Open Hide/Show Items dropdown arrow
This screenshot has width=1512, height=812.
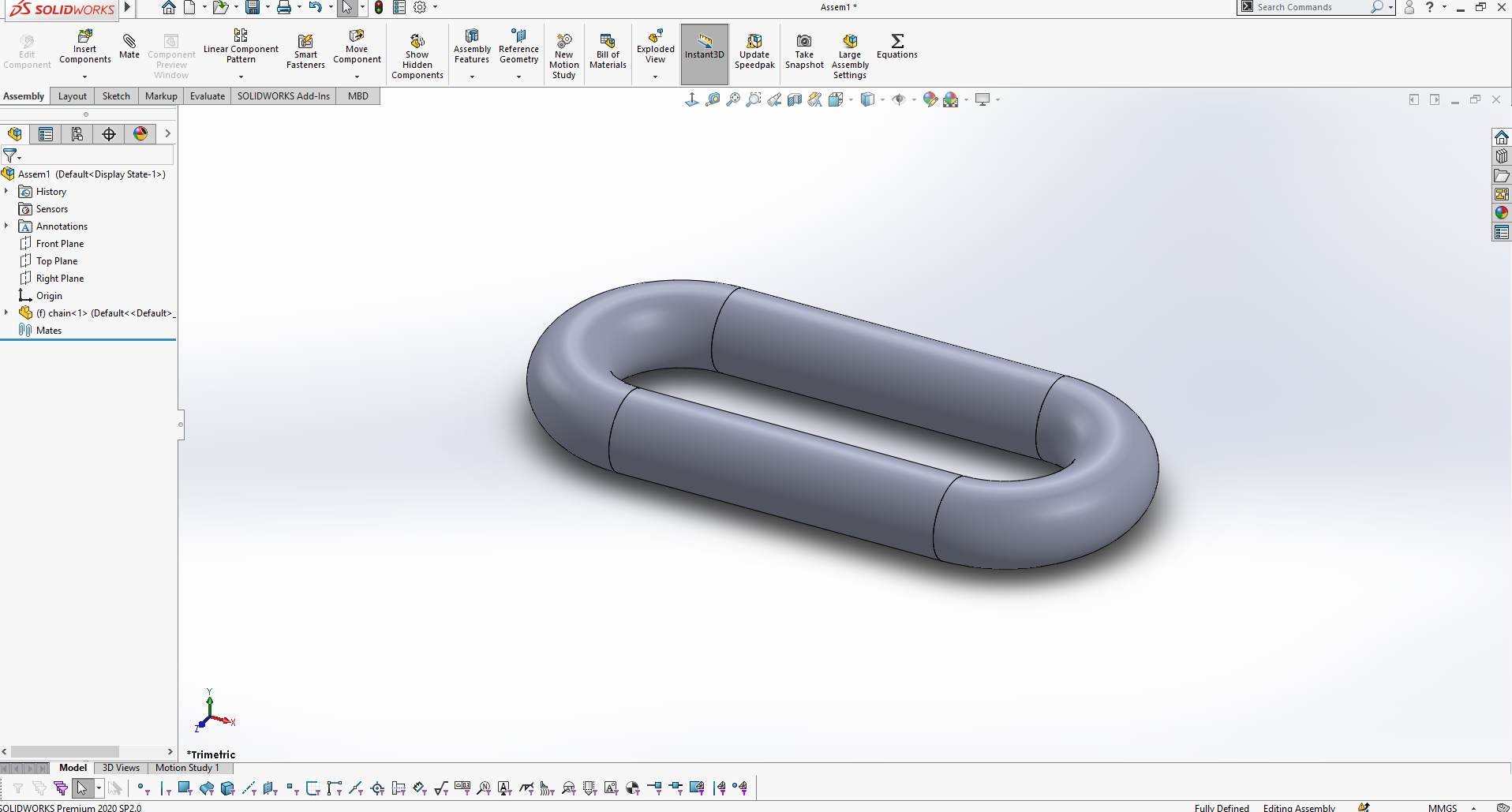914,99
